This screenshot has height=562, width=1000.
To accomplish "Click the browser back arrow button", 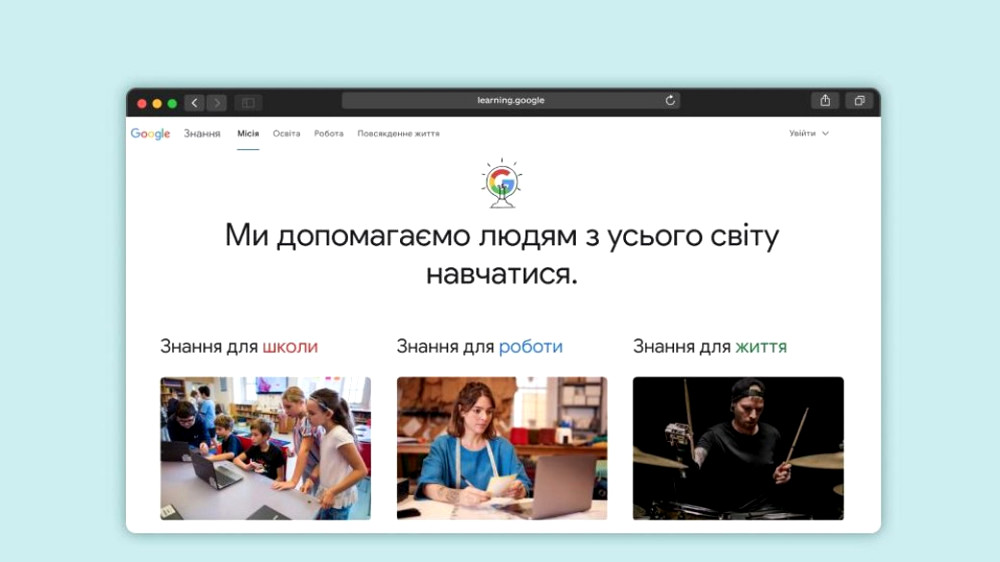I will tap(194, 102).
